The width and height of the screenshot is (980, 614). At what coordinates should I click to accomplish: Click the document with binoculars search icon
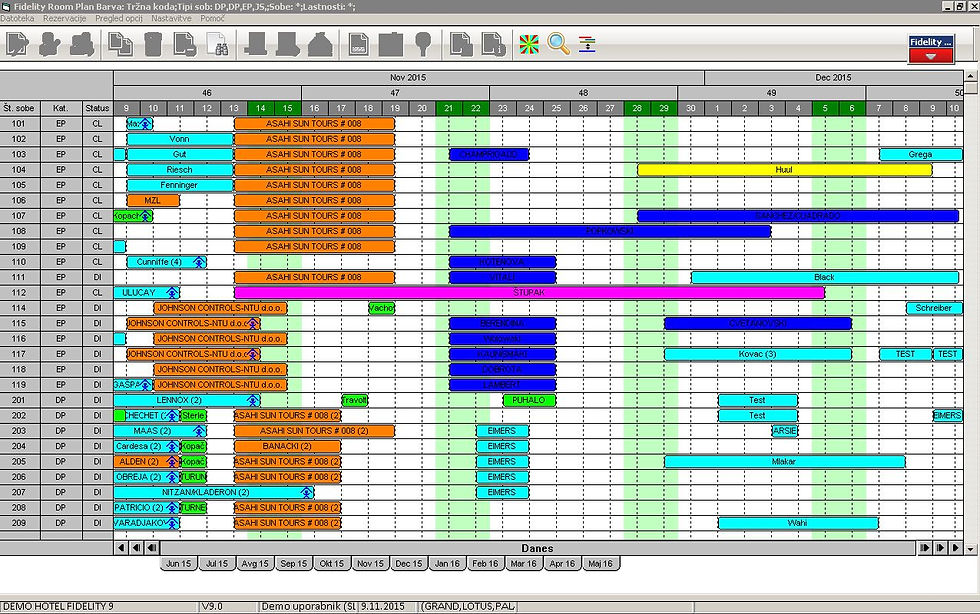218,44
